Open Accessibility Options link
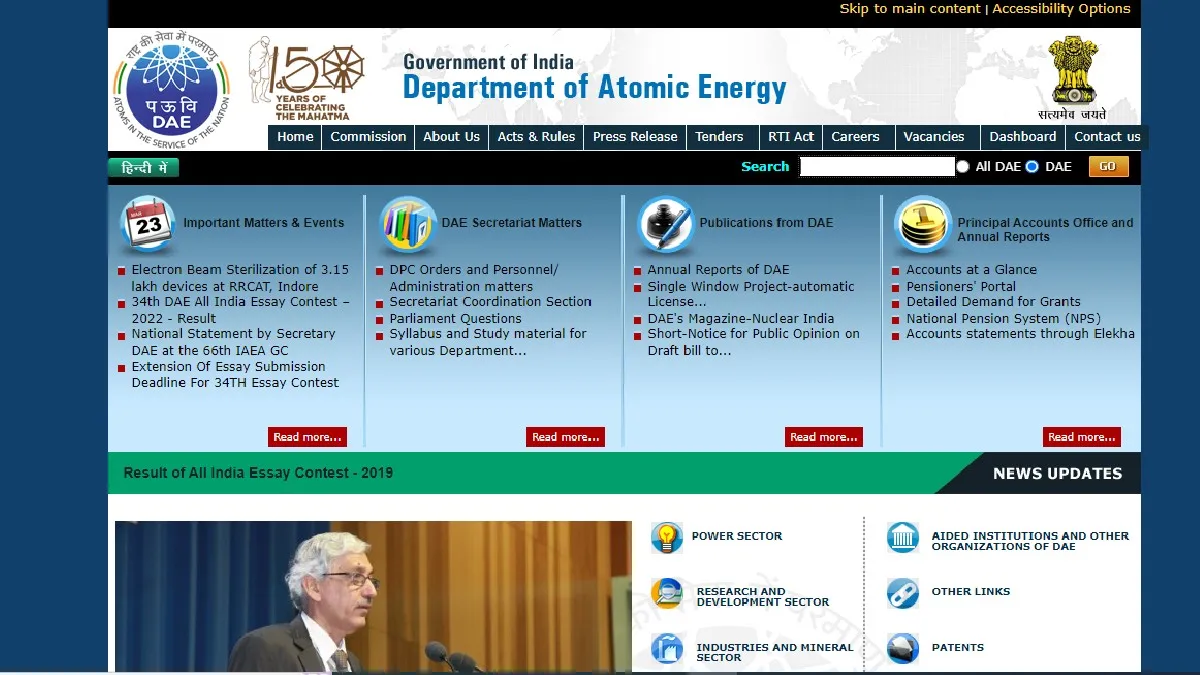 tap(1061, 9)
